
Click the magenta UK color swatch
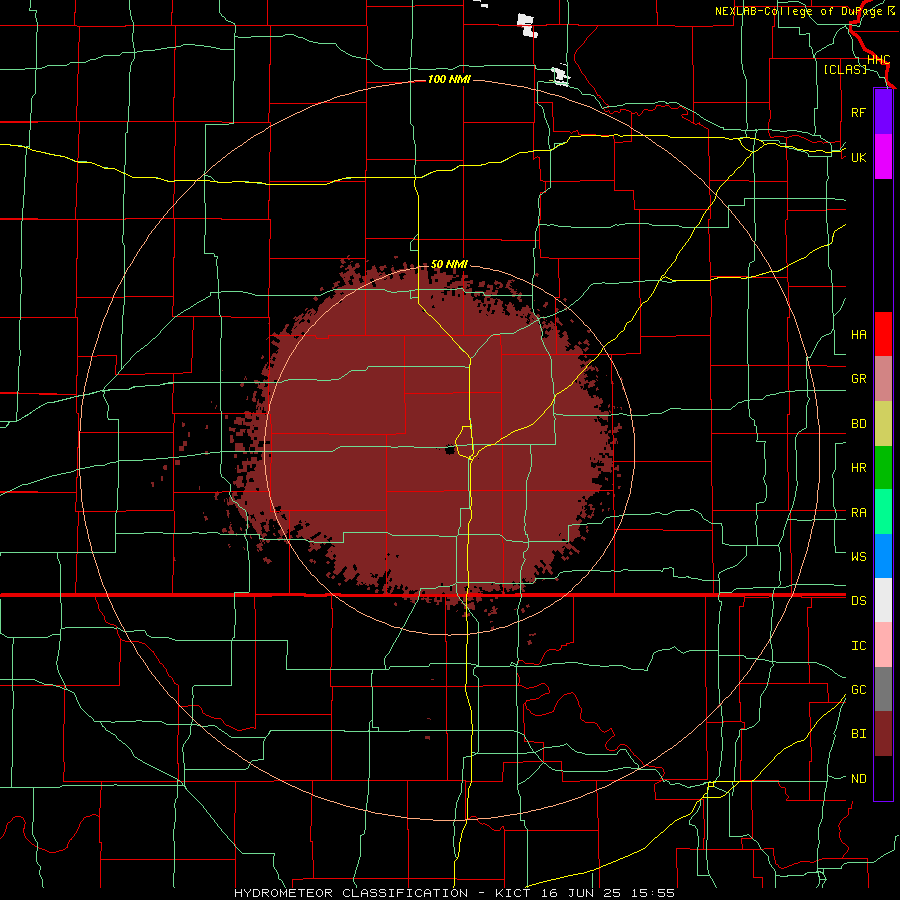point(883,156)
